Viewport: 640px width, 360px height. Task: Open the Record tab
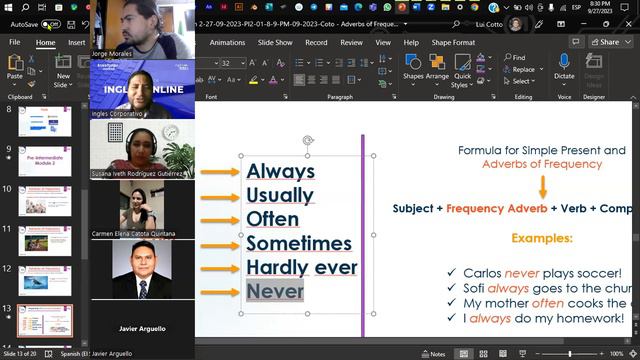coord(316,42)
